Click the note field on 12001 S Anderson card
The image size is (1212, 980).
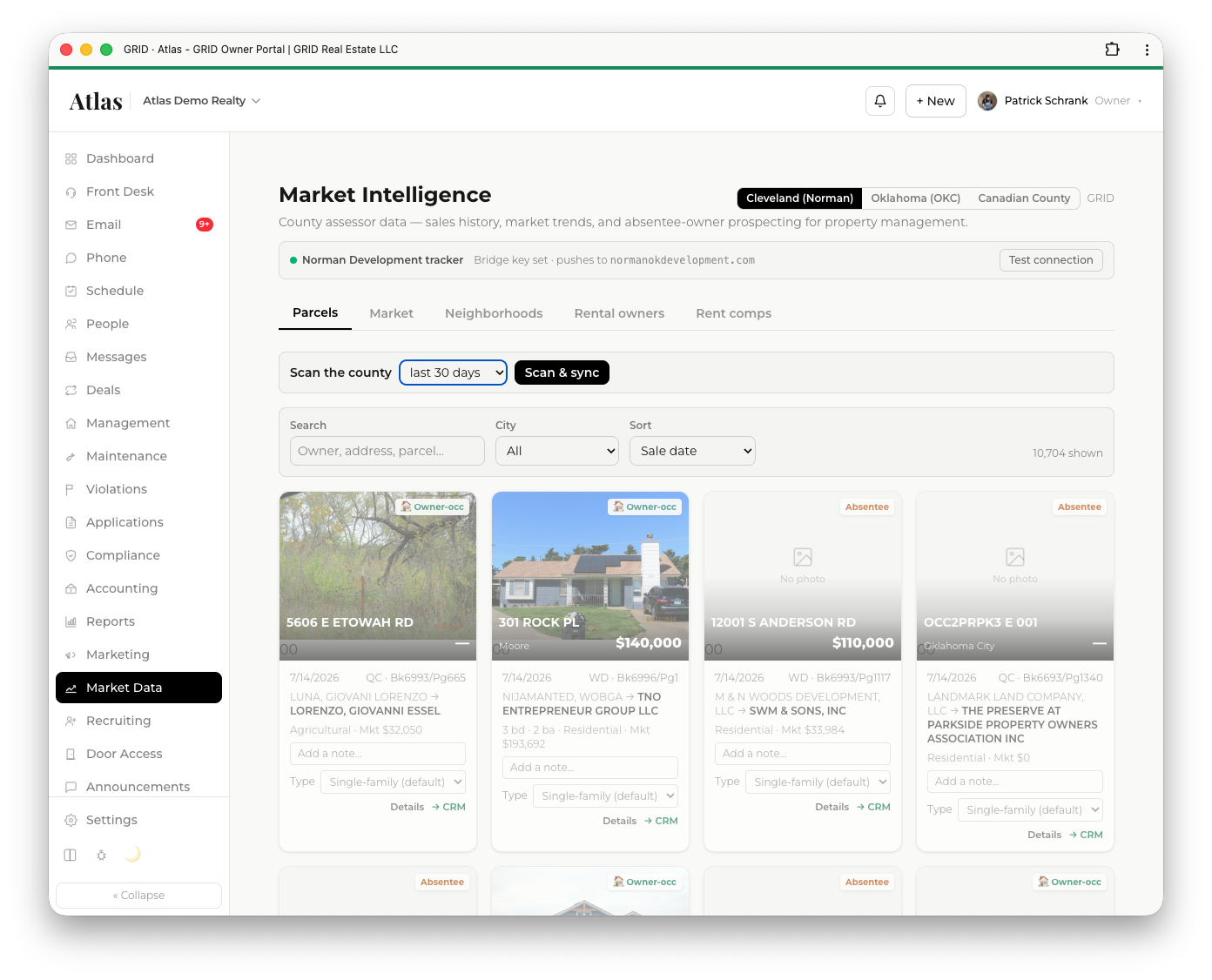(803, 754)
